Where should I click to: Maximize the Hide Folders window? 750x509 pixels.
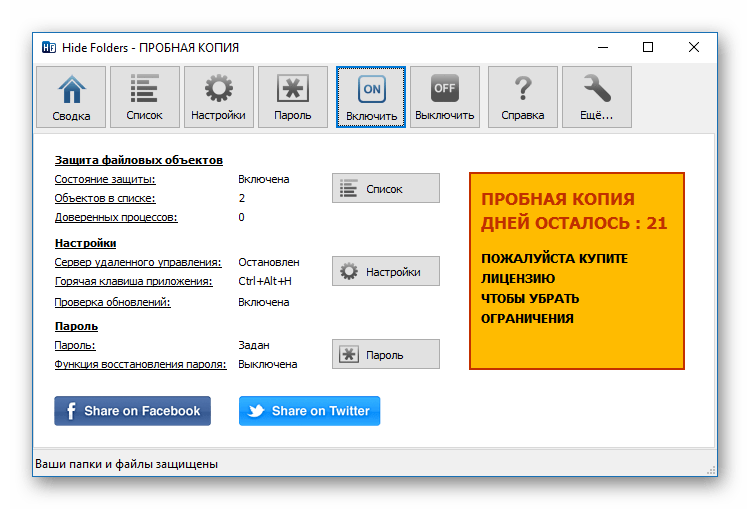tap(648, 47)
